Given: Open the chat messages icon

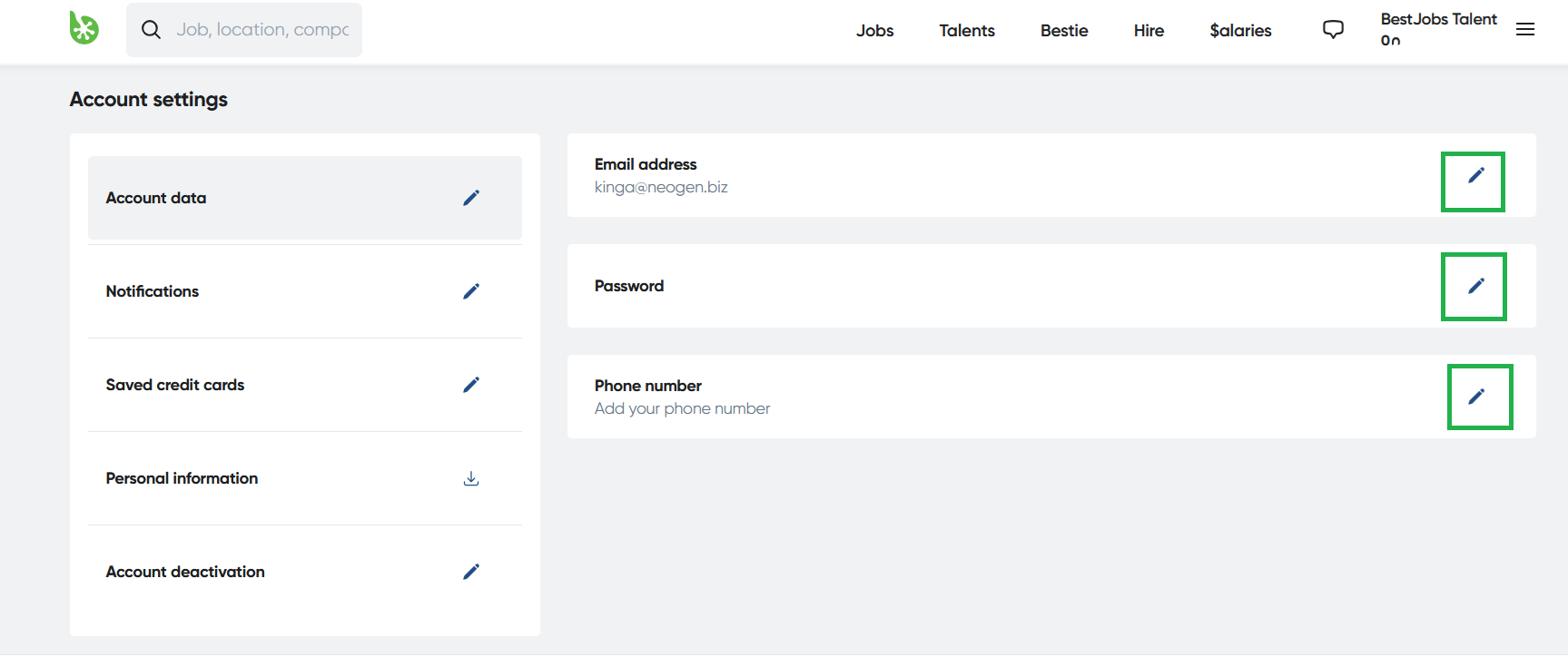Looking at the screenshot, I should coord(1332,30).
